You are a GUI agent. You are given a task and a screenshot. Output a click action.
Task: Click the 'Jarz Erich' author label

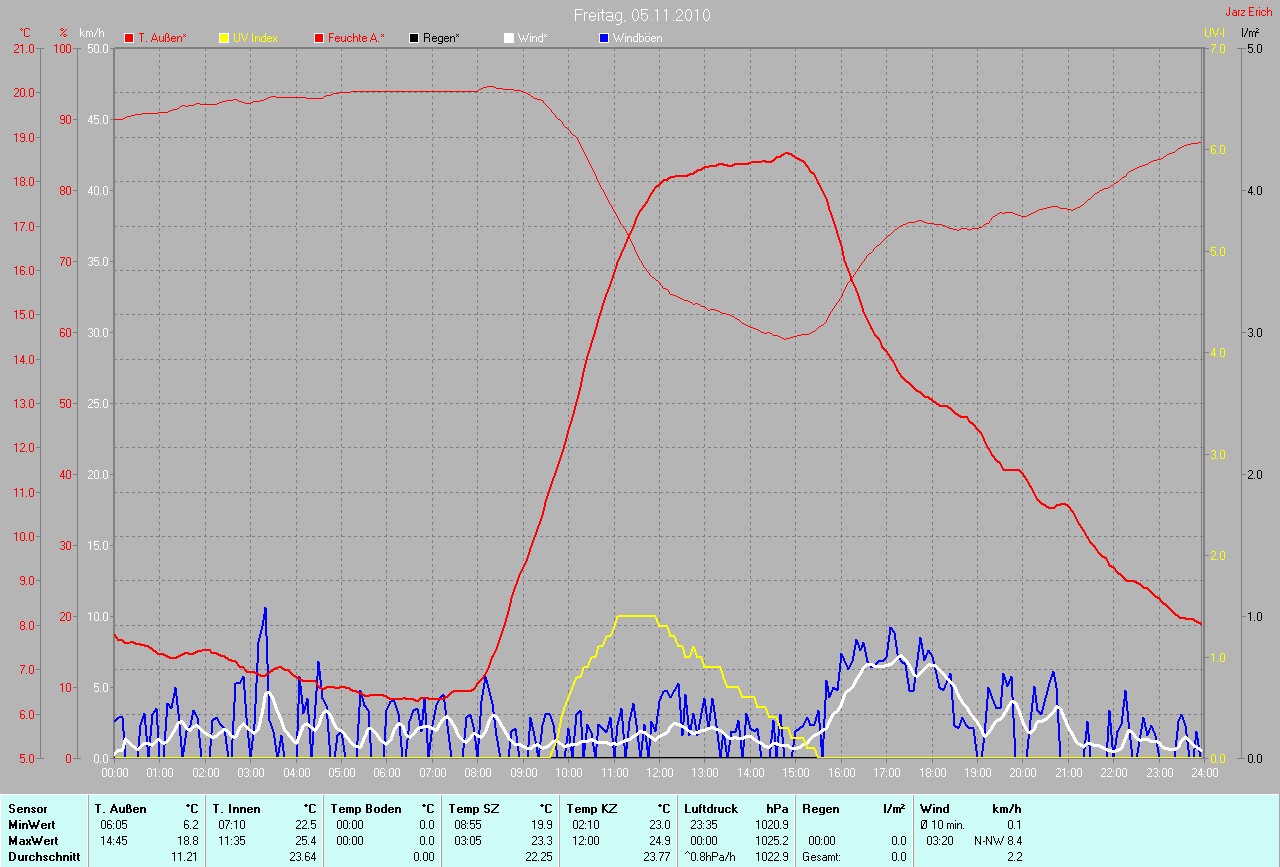(1248, 12)
